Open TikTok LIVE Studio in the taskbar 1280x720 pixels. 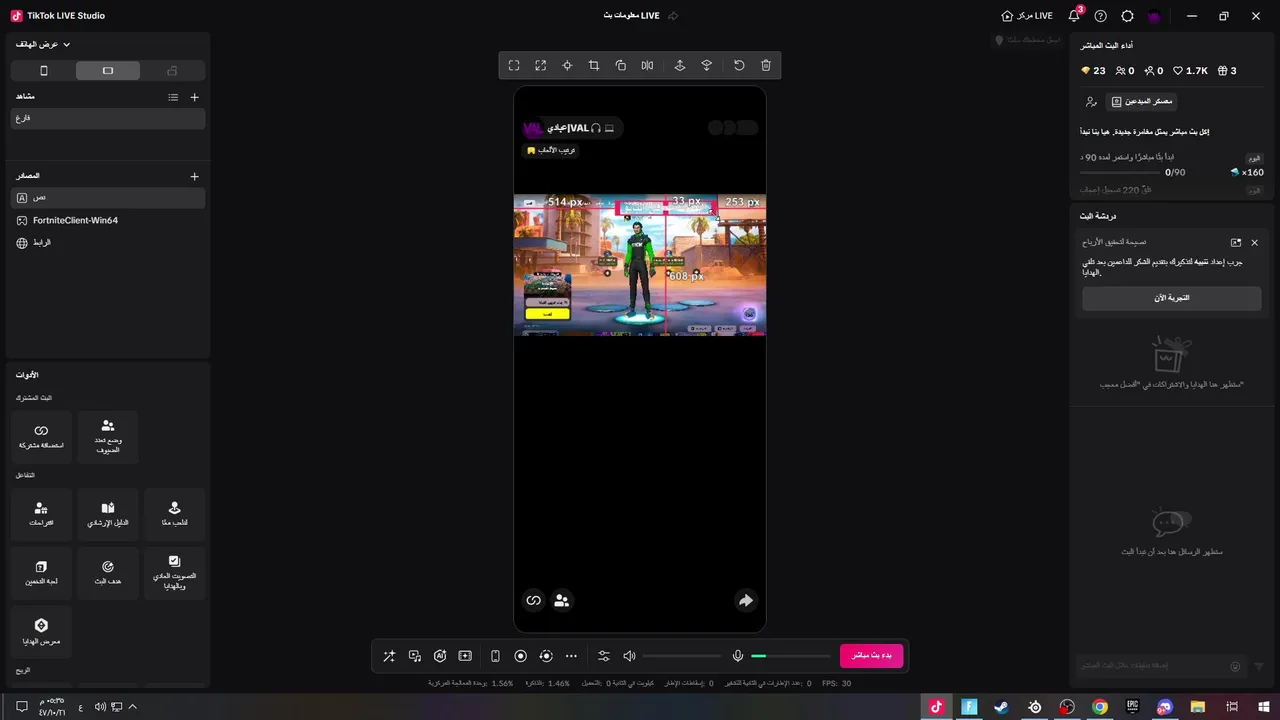click(937, 707)
